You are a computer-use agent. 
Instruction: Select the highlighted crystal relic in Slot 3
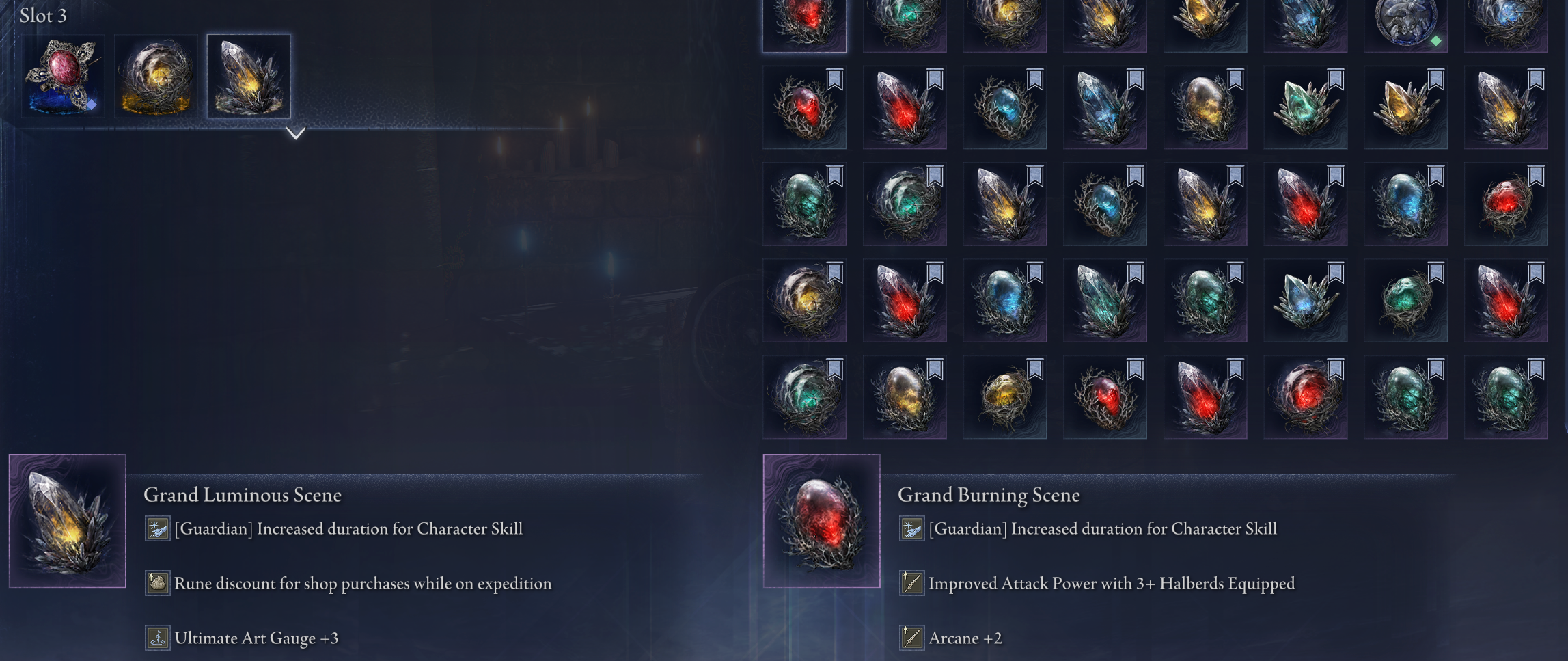[249, 77]
